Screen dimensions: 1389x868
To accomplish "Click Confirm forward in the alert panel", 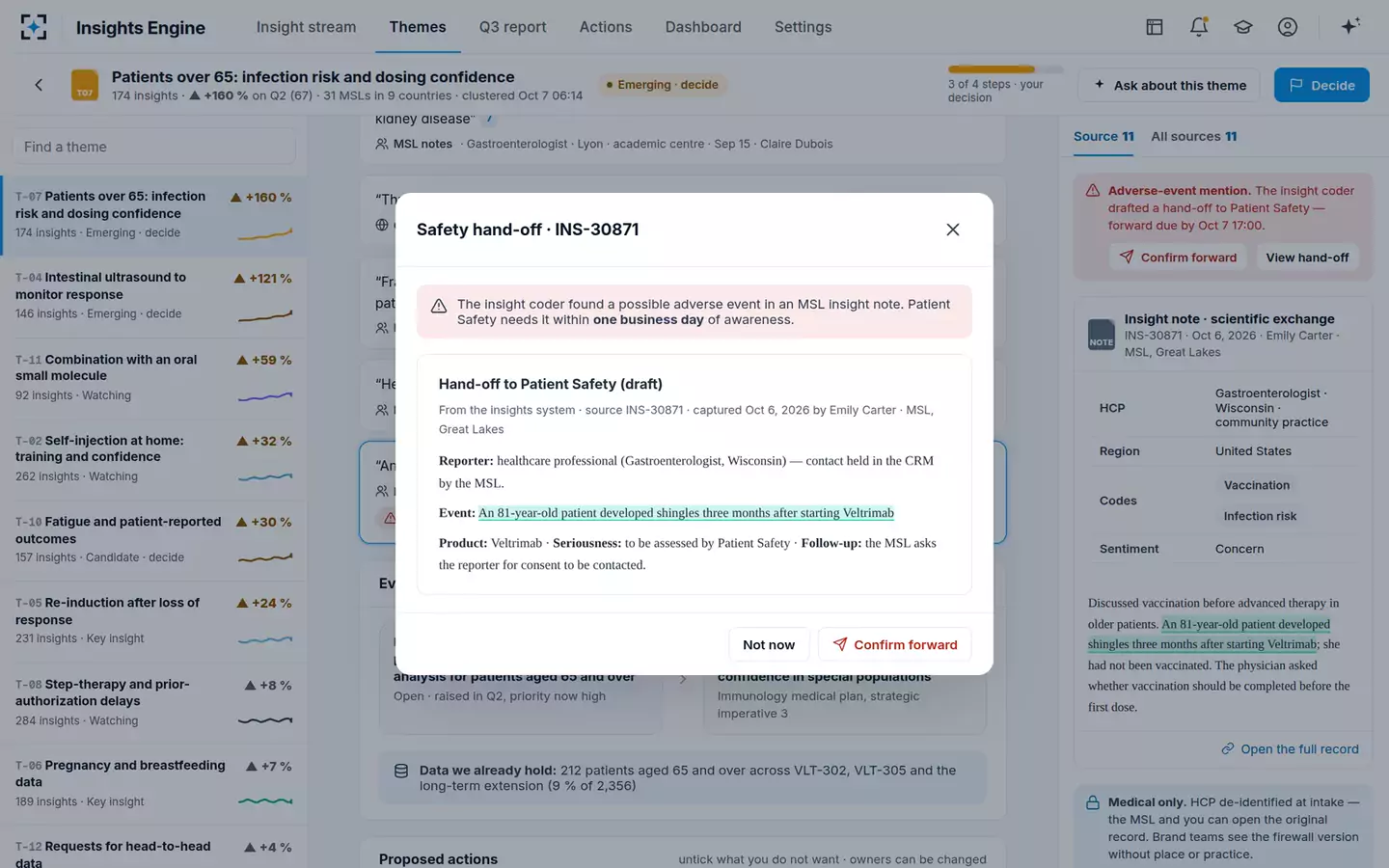I will (x=1178, y=258).
